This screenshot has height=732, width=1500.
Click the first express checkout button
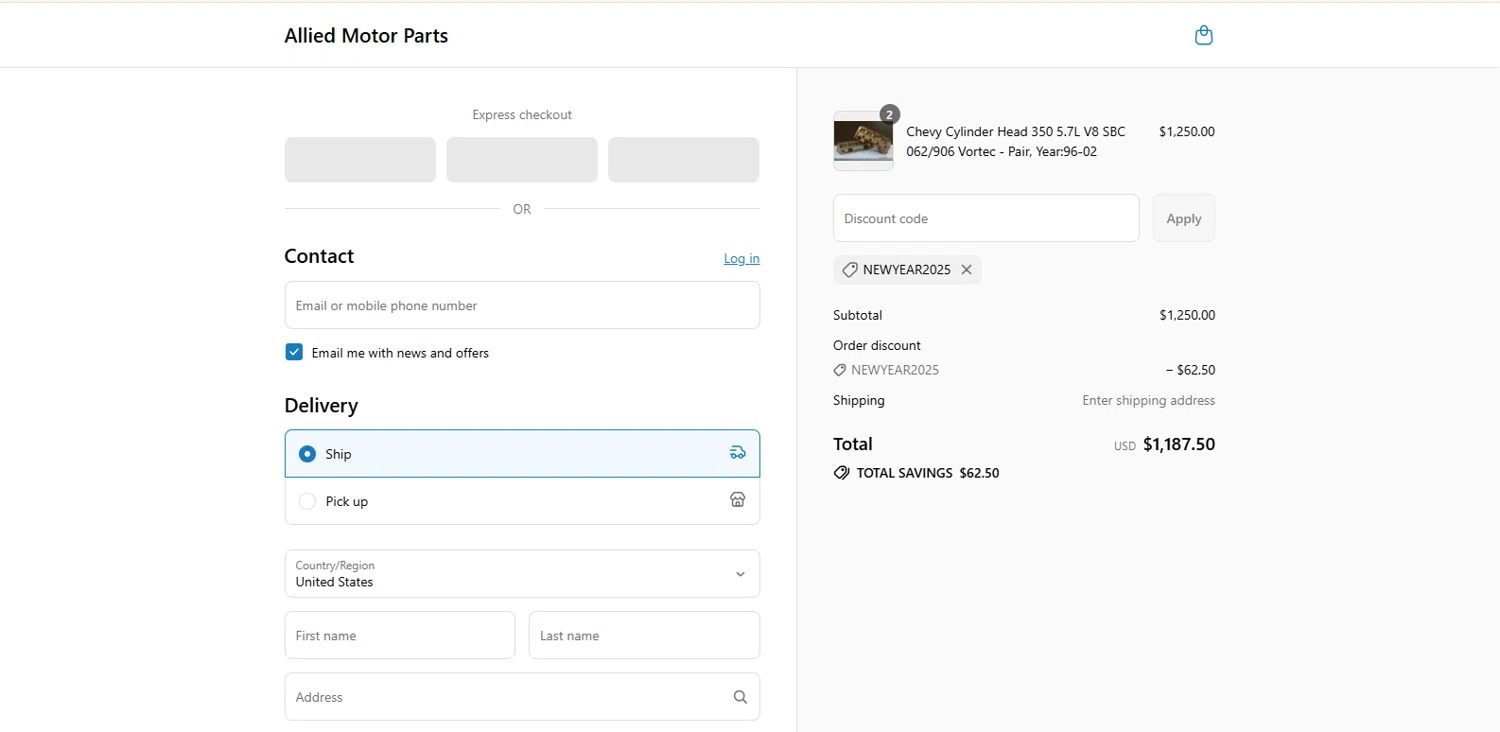pos(360,160)
